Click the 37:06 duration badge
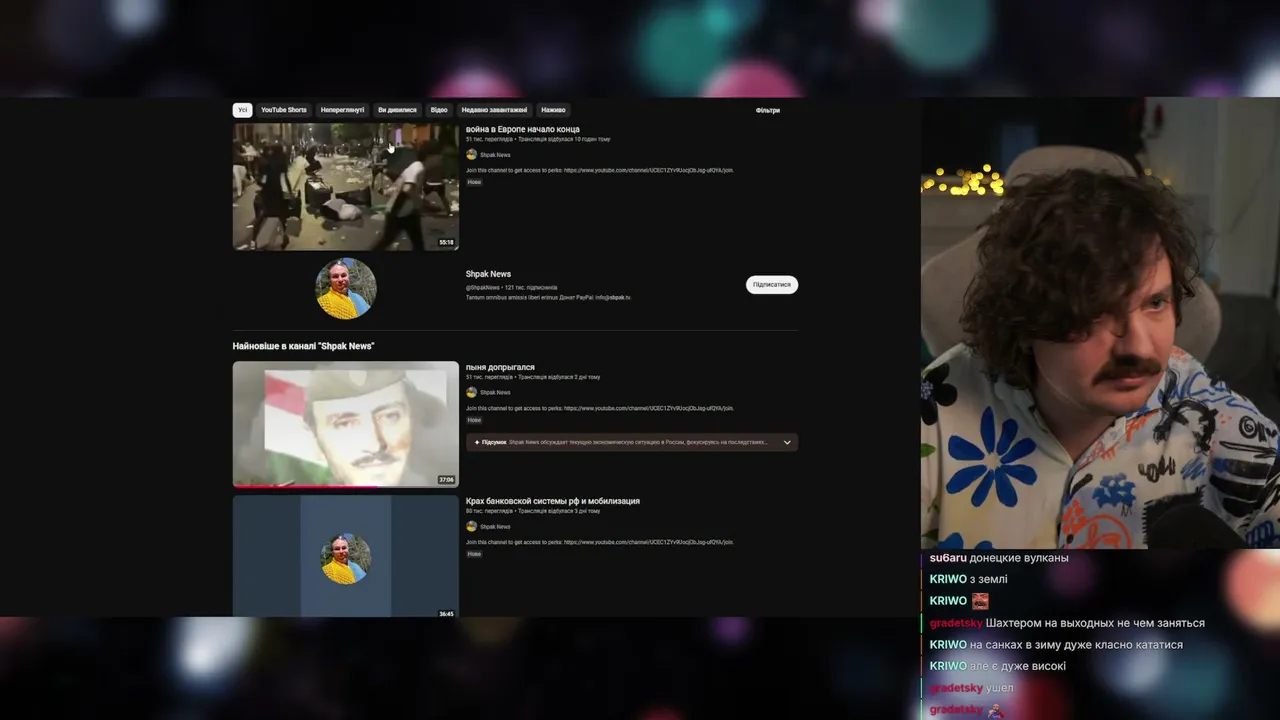 tap(446, 479)
